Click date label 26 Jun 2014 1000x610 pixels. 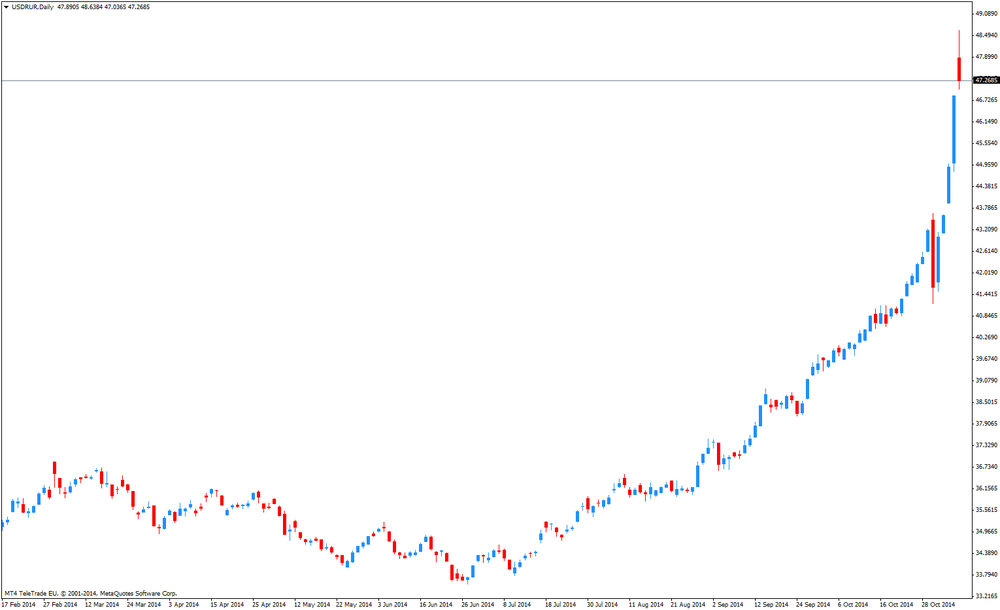point(478,604)
